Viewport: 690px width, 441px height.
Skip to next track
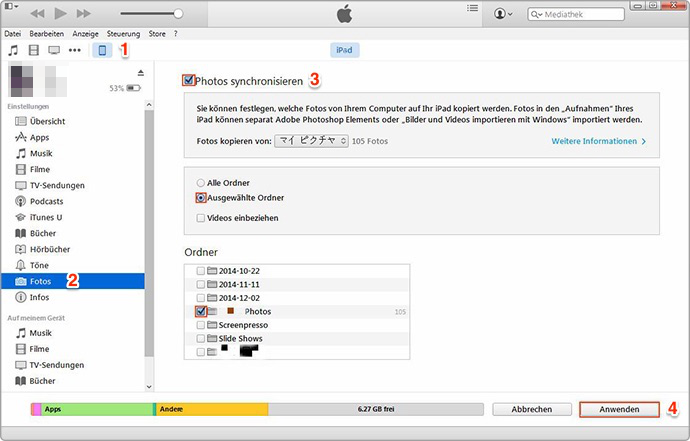click(83, 14)
